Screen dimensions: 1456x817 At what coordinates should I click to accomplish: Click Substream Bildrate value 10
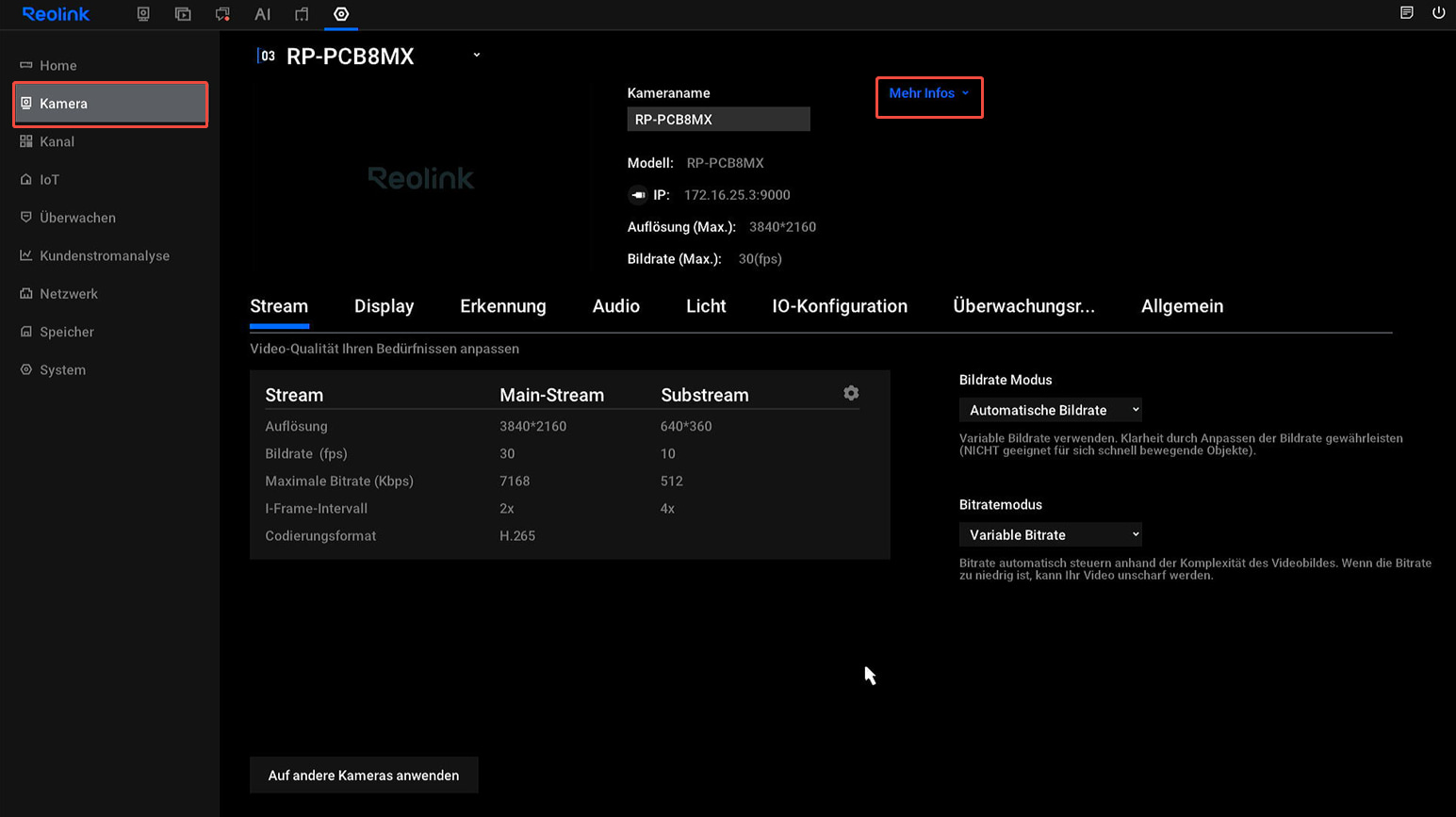pos(667,453)
